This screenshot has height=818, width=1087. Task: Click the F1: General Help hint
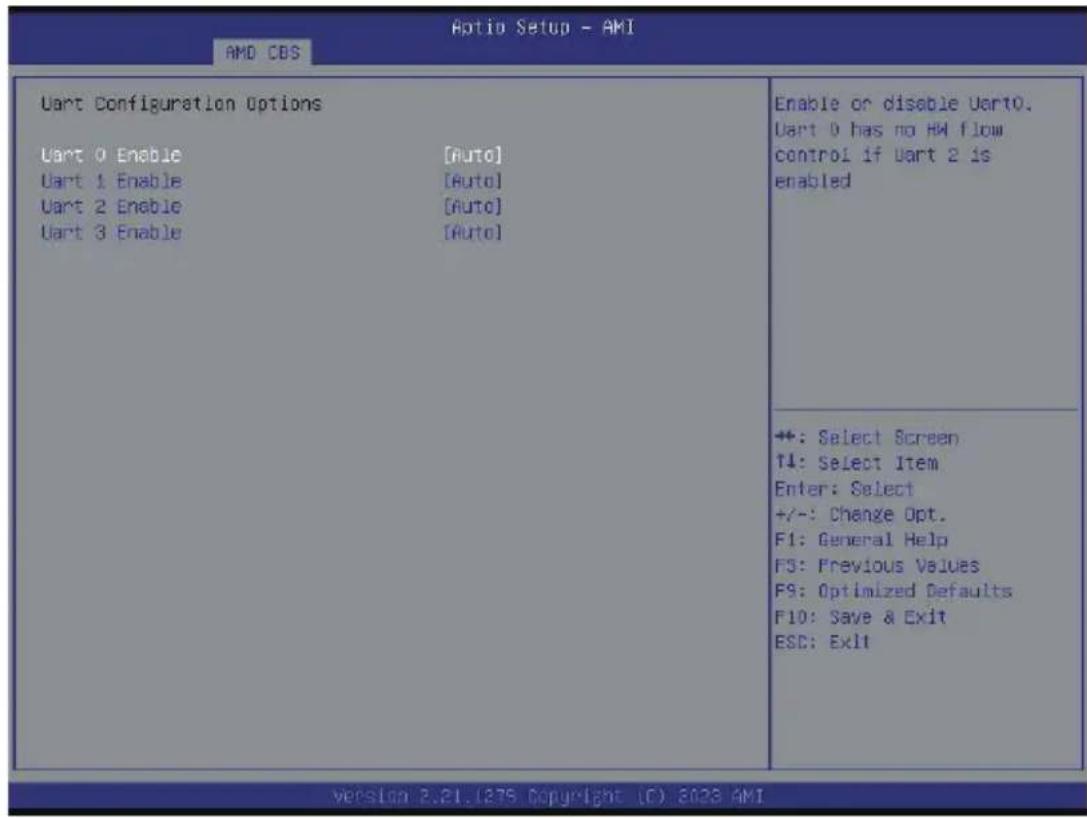coord(861,540)
